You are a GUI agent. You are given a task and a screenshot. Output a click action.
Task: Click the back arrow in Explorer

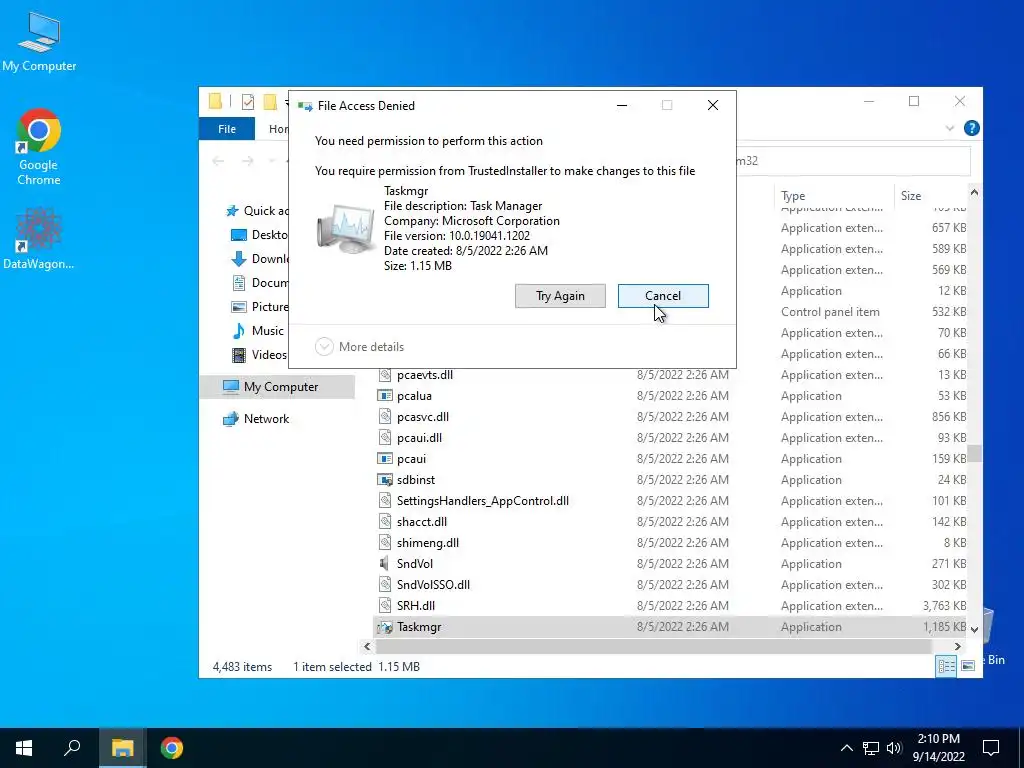pyautogui.click(x=218, y=161)
